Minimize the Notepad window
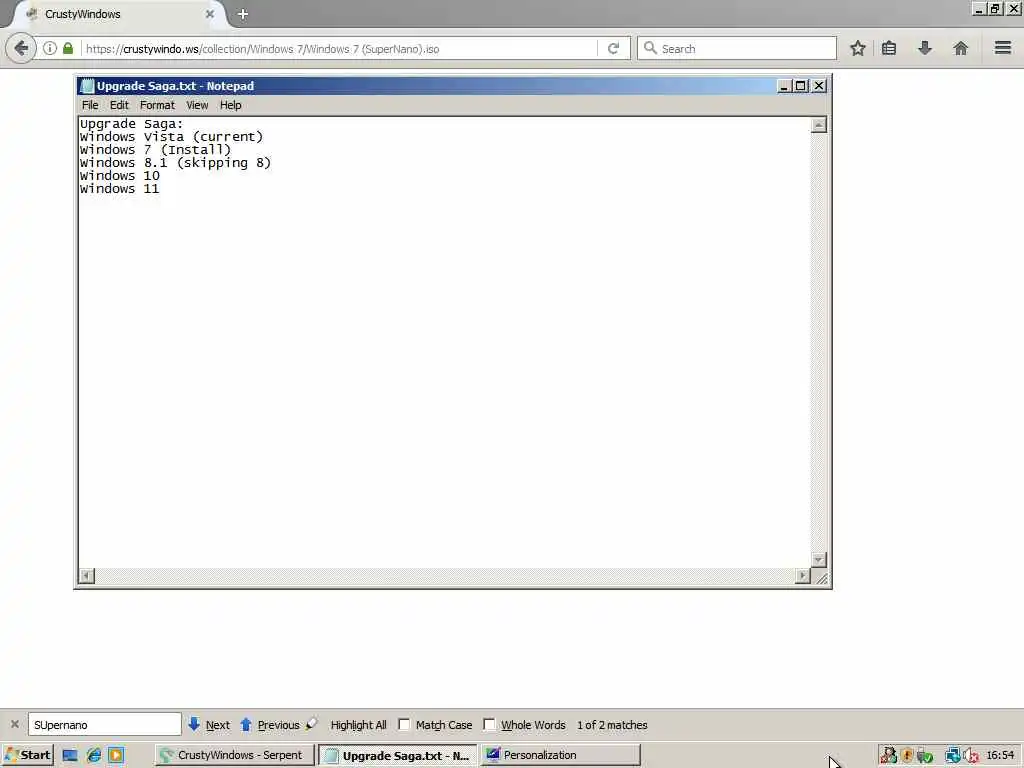The image size is (1024, 768). click(x=784, y=86)
